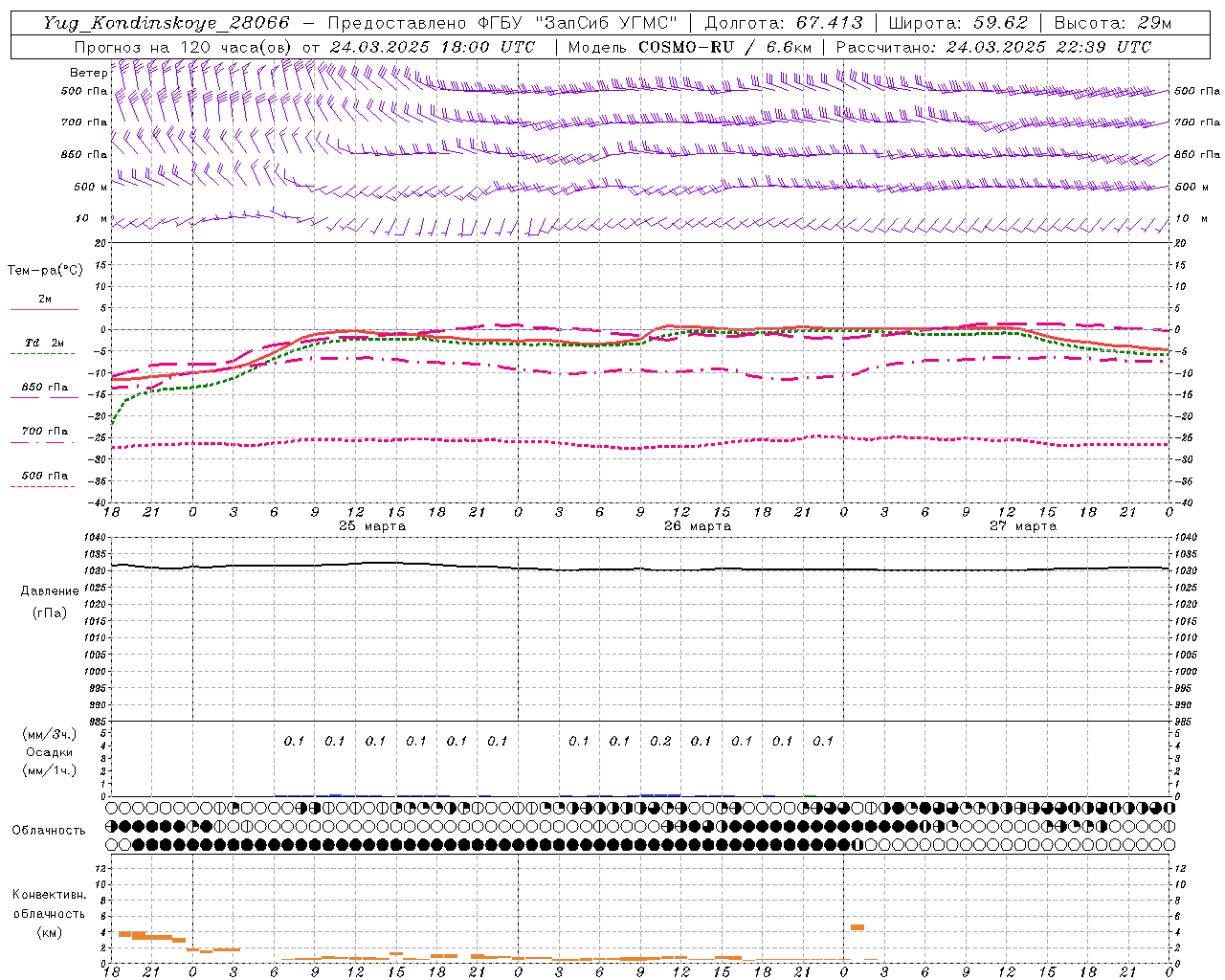Image resolution: width=1225 pixels, height=980 pixels.
Task: Click the 0.2 precipitation amount value
Action: 660,741
